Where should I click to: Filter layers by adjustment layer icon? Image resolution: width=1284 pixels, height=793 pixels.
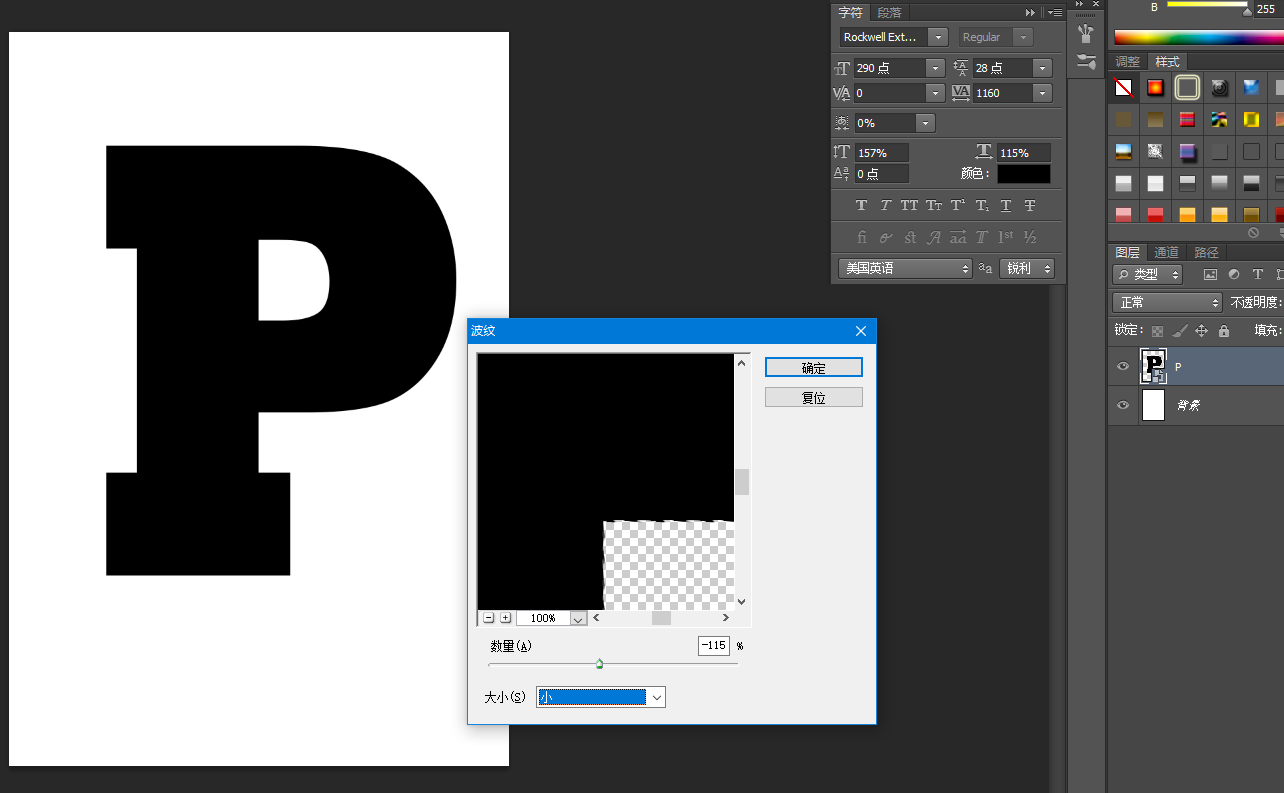point(1233,274)
